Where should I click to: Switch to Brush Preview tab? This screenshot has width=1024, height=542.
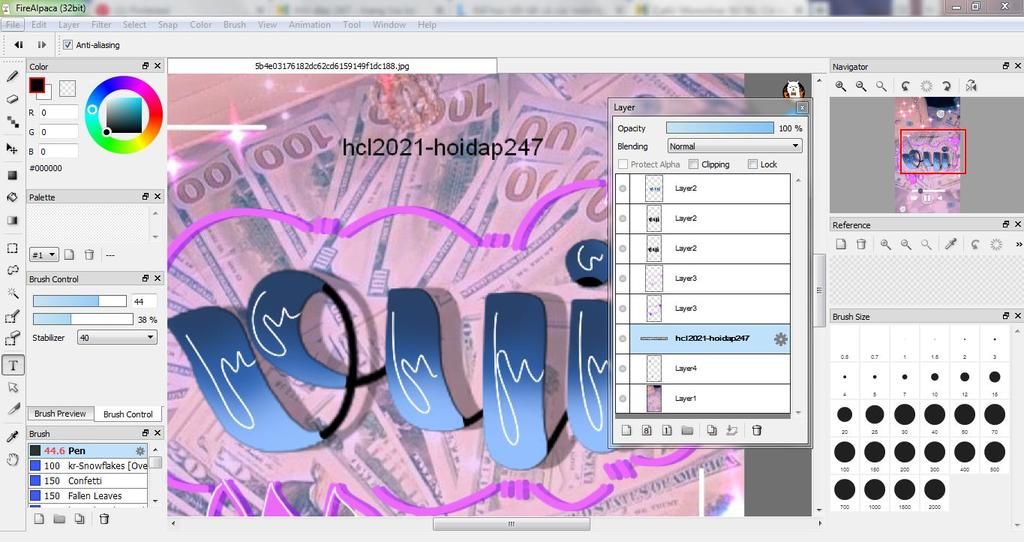tap(60, 414)
